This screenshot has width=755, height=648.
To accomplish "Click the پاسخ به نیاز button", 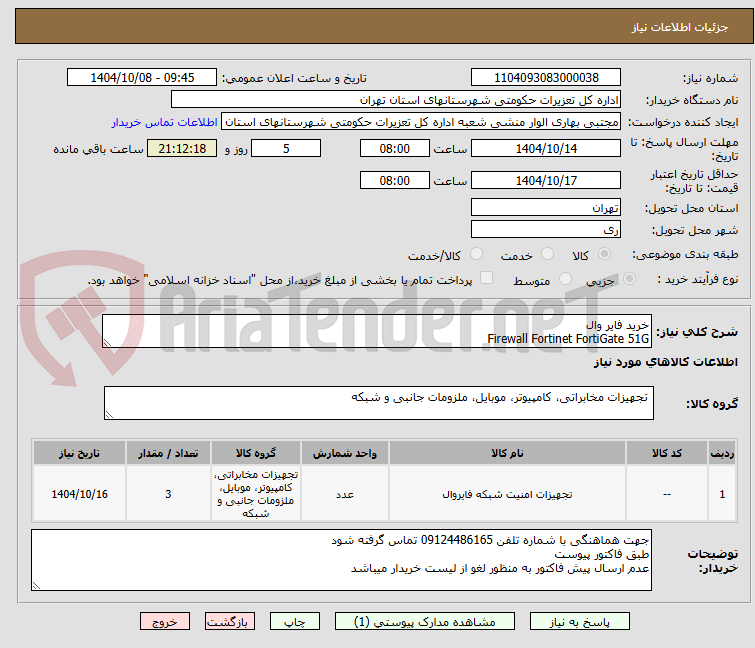I will [x=579, y=621].
